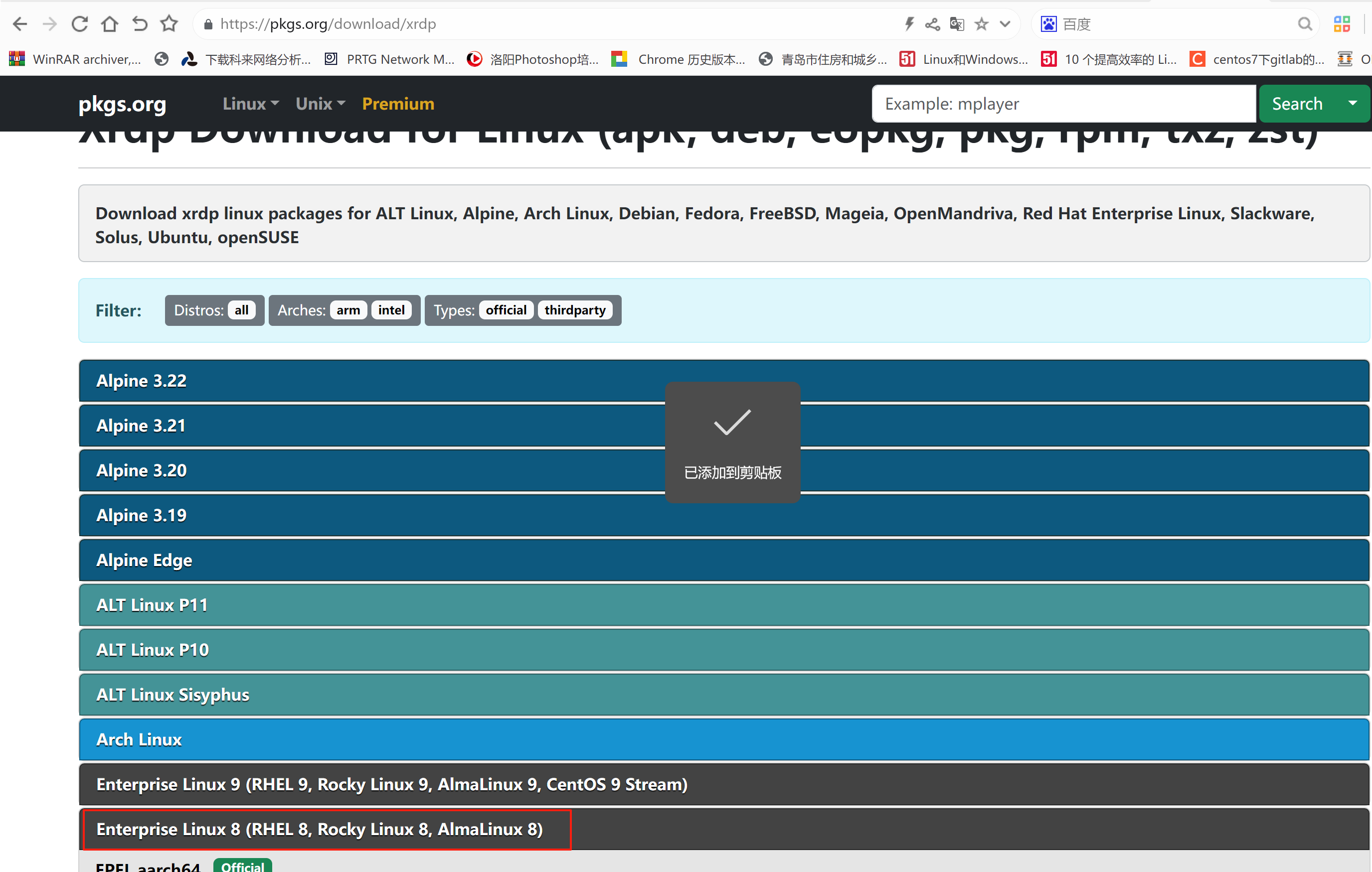Click the browser back arrow
This screenshot has width=1372, height=872.
tap(20, 24)
